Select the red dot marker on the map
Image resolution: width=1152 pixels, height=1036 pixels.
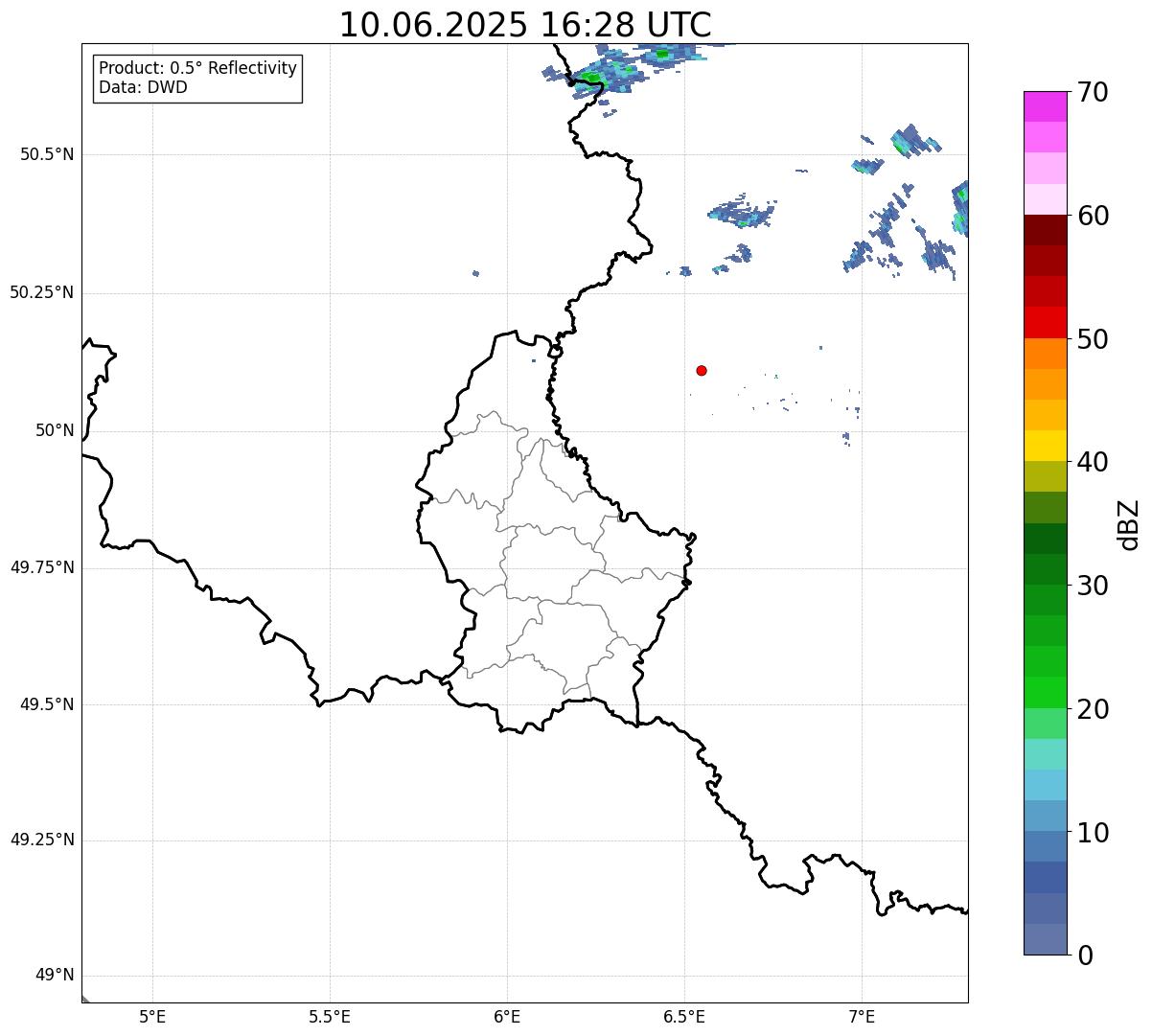click(x=702, y=370)
